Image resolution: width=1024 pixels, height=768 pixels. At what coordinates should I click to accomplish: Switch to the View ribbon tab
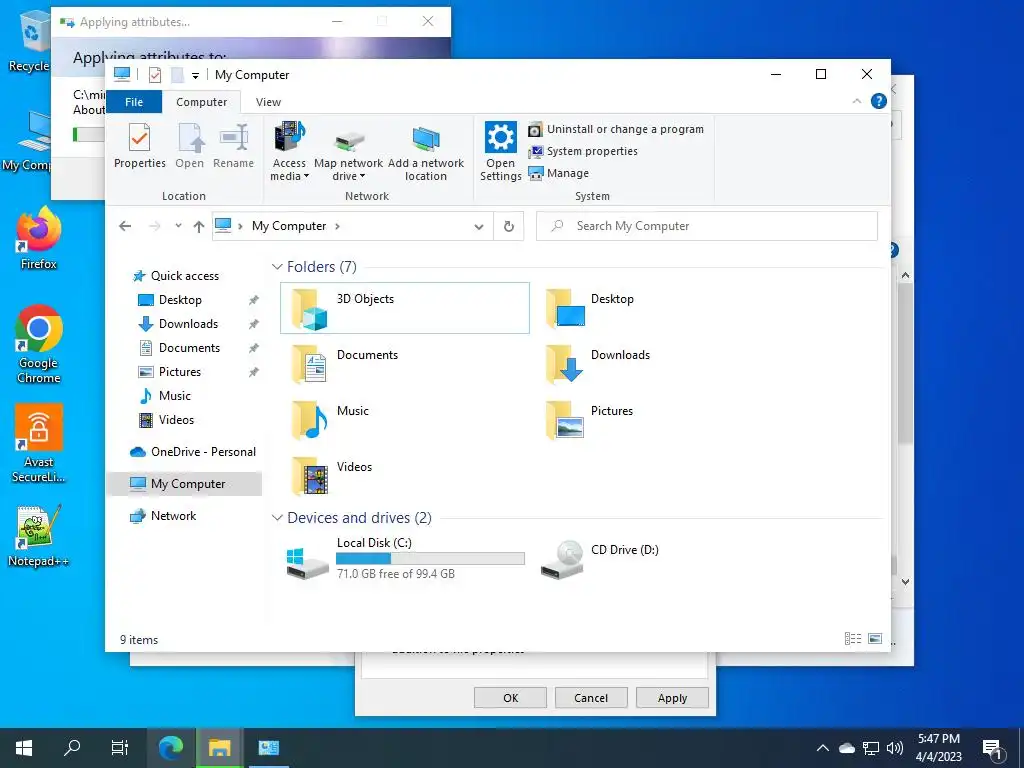(x=268, y=102)
